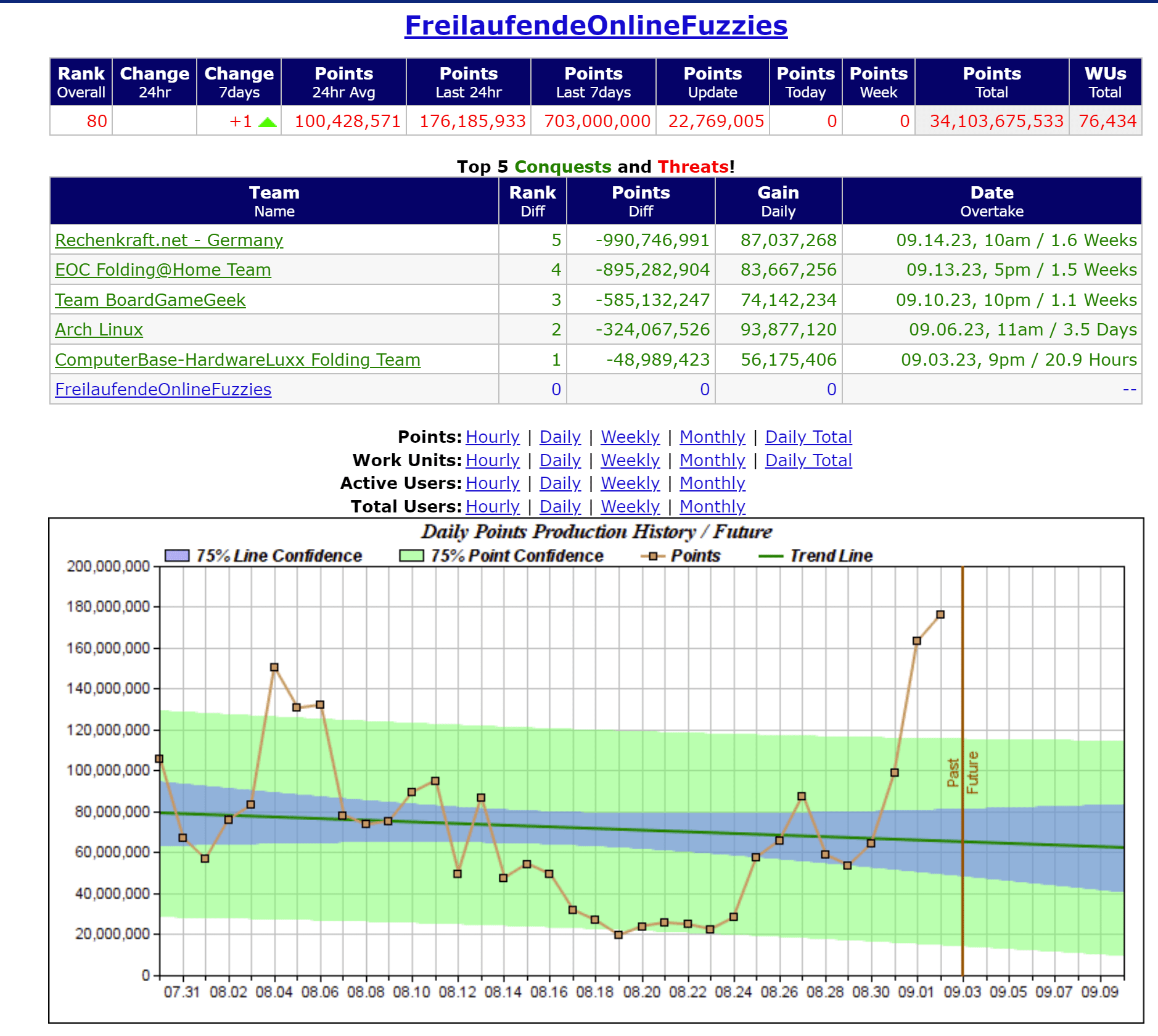Show Points Hourly chart
Image resolution: width=1158 pixels, height=1036 pixels.
click(493, 437)
